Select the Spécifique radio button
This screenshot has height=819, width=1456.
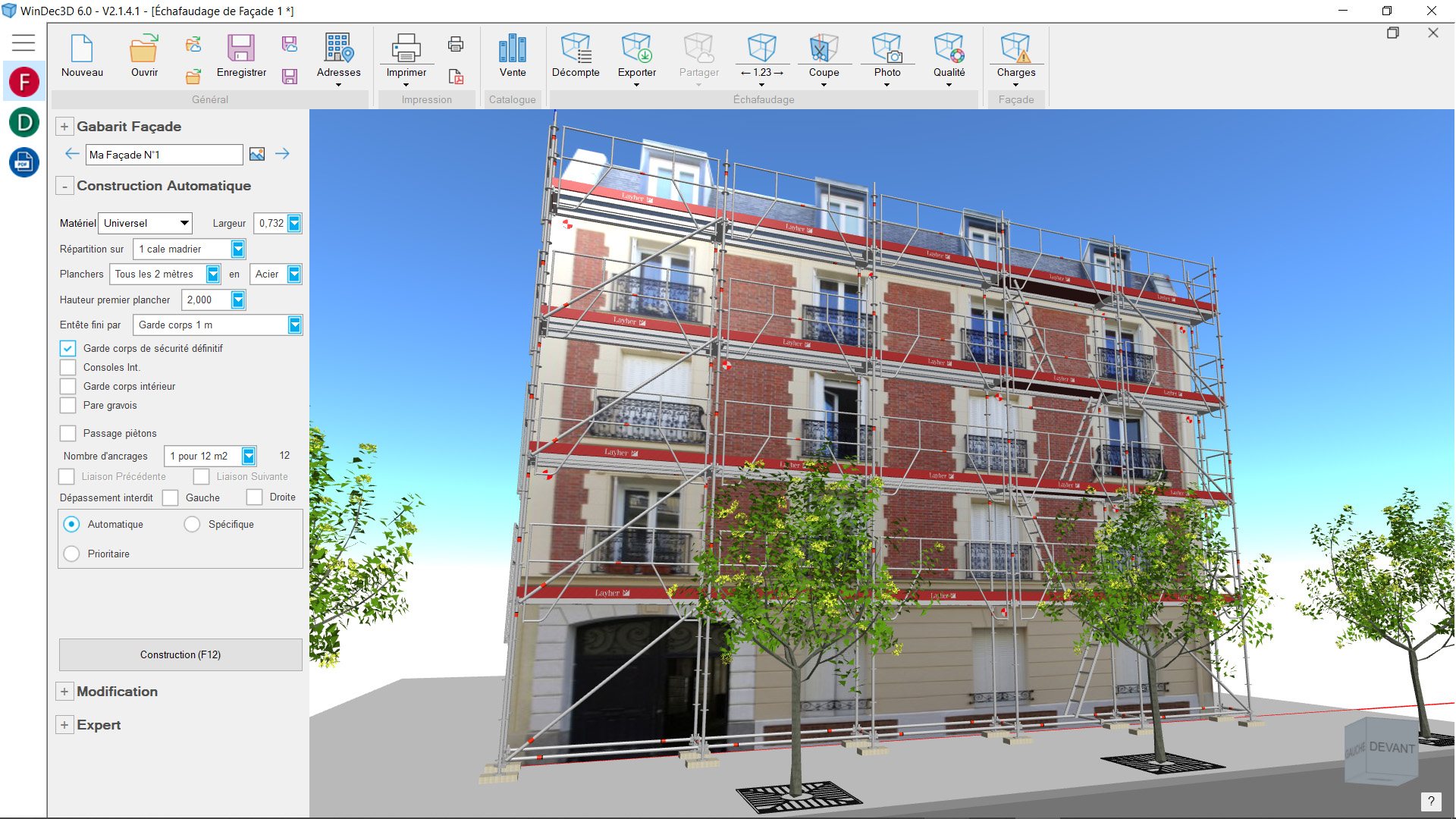pyautogui.click(x=193, y=525)
